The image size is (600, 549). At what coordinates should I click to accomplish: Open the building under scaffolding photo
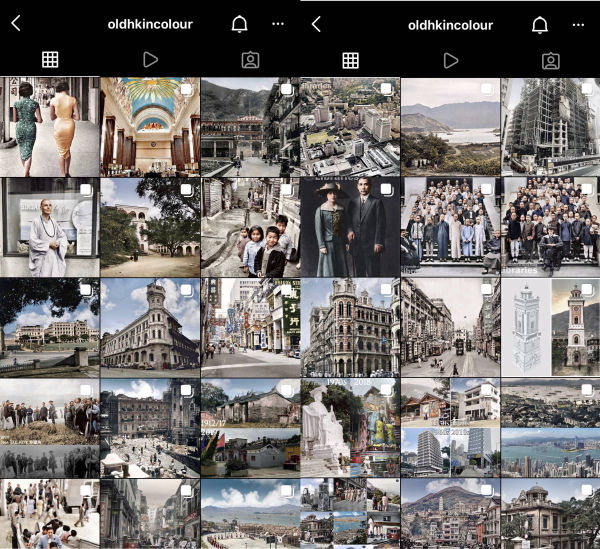tap(551, 127)
